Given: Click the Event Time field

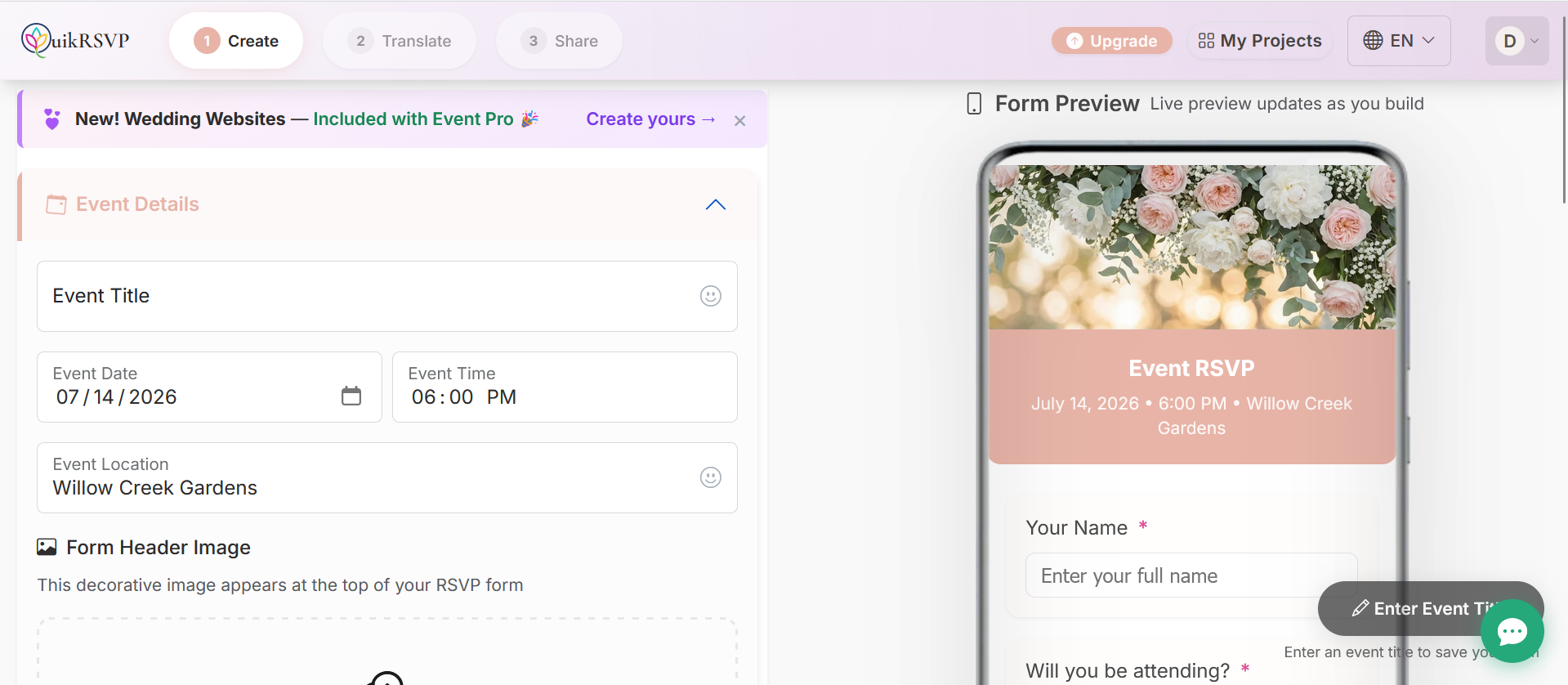Looking at the screenshot, I should [565, 387].
